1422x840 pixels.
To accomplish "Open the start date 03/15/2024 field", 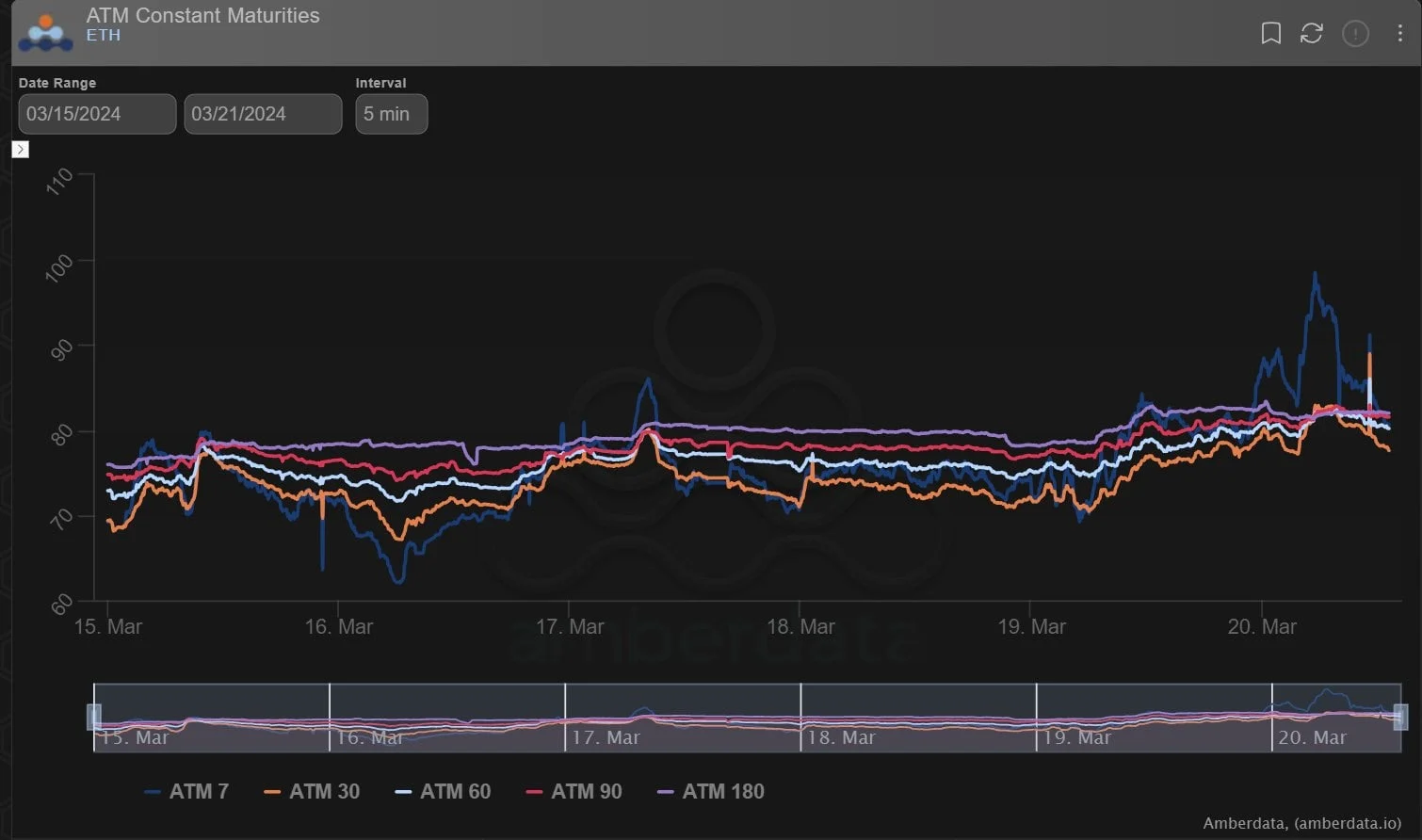I will coord(97,114).
